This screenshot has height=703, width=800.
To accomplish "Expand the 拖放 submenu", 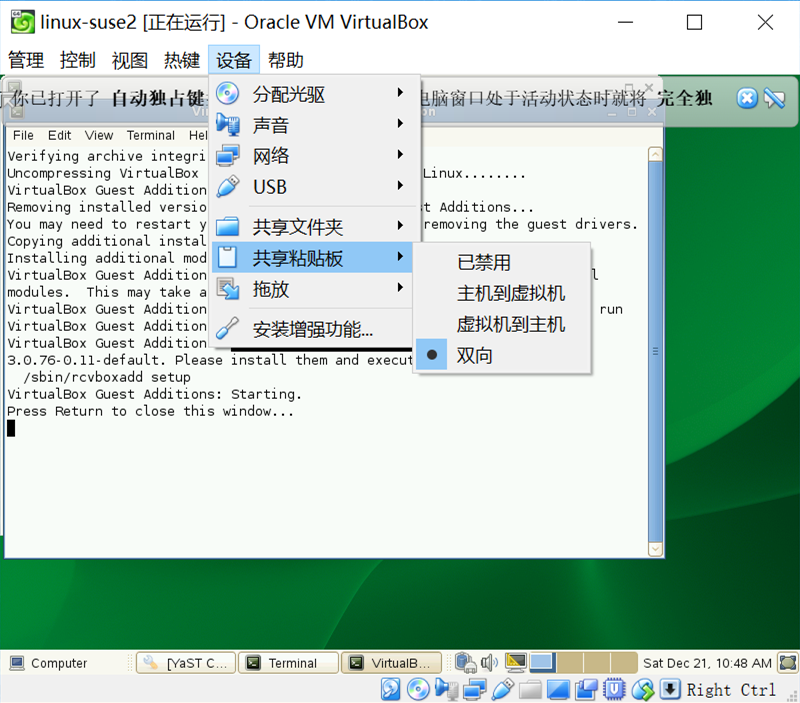I will pos(312,289).
